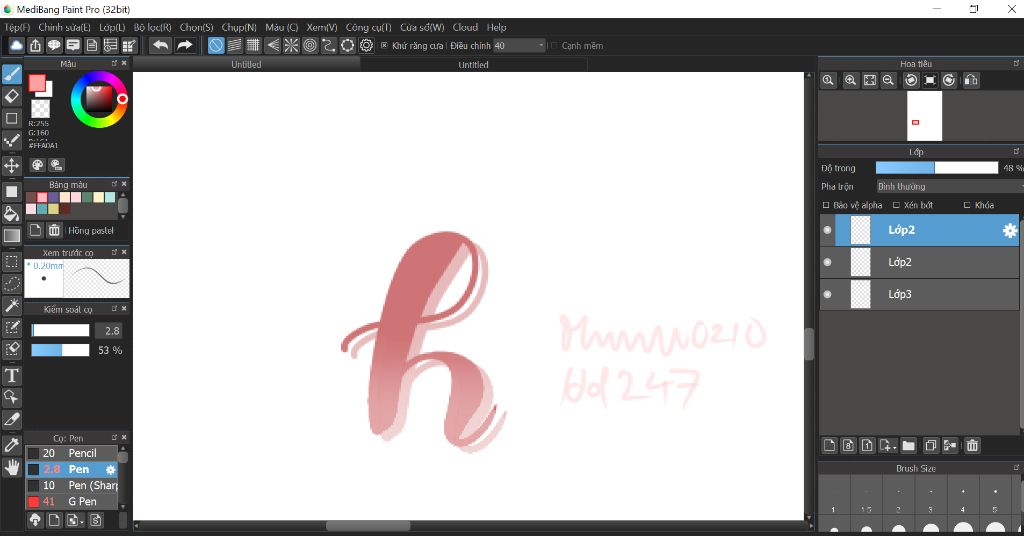Open the Cửa sổ(W) menu
The image size is (1024, 536).
click(422, 27)
